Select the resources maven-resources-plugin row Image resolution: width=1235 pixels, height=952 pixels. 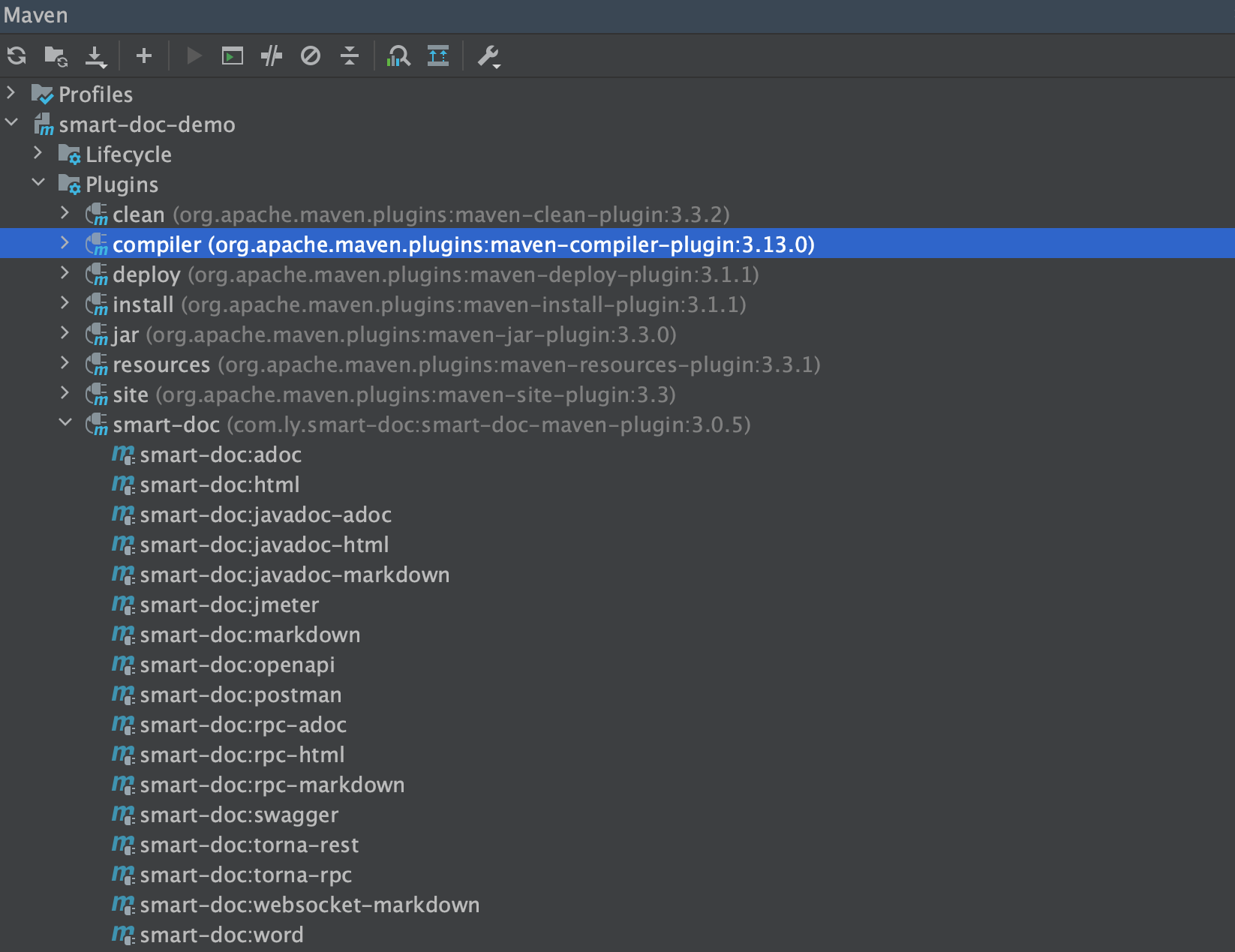pos(617,364)
